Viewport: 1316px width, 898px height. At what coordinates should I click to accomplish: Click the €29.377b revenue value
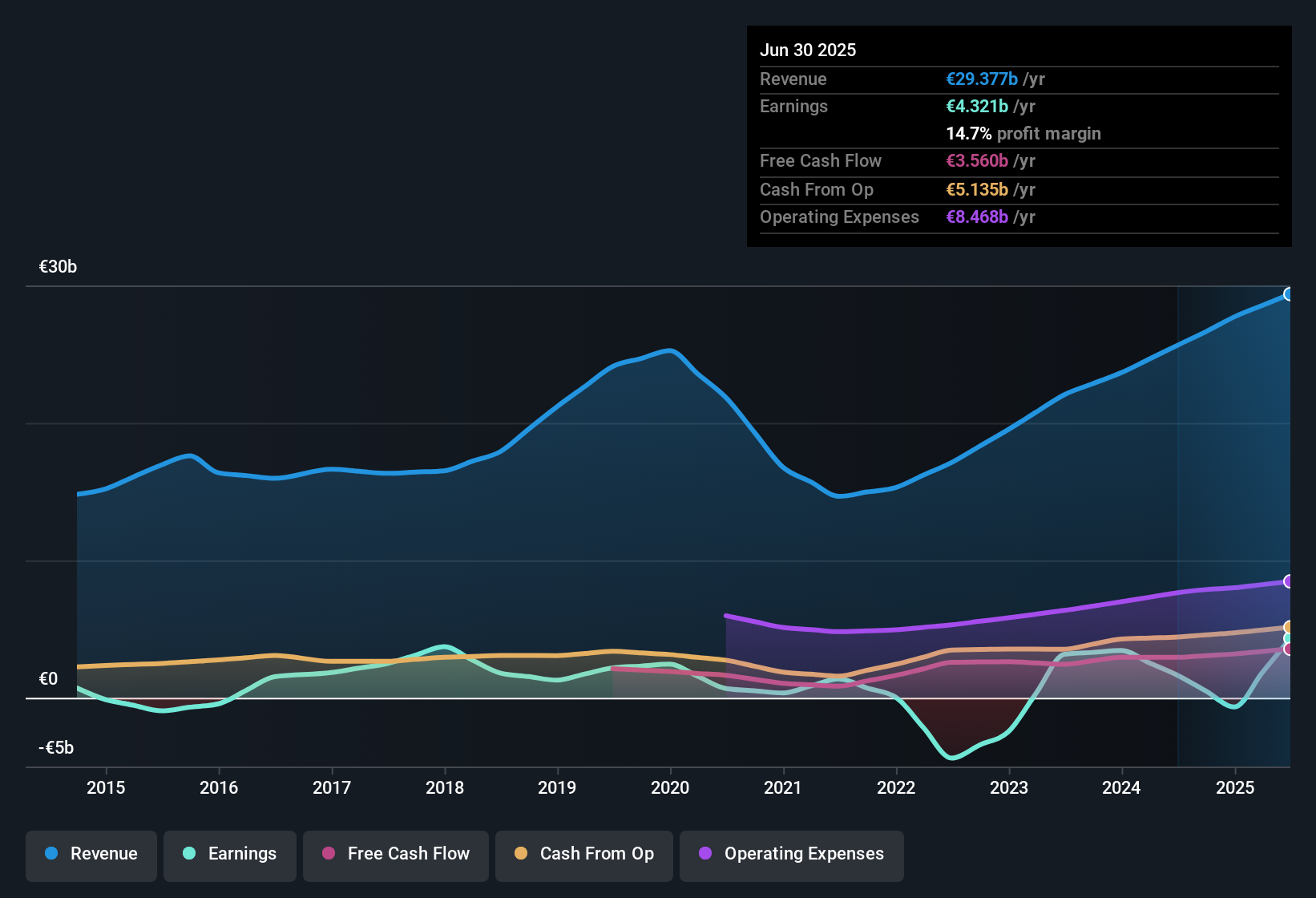coord(982,79)
